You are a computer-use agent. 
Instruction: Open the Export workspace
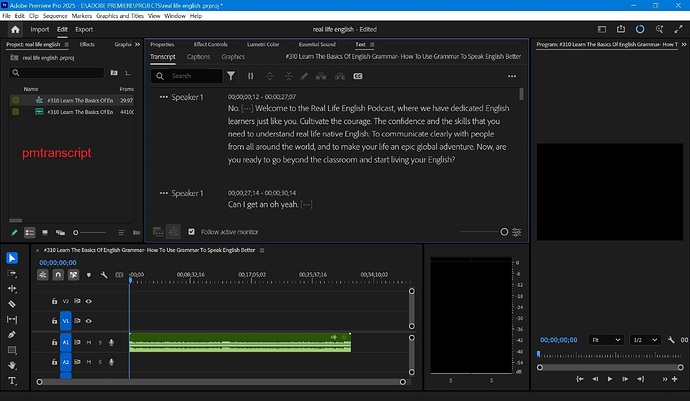click(x=84, y=29)
